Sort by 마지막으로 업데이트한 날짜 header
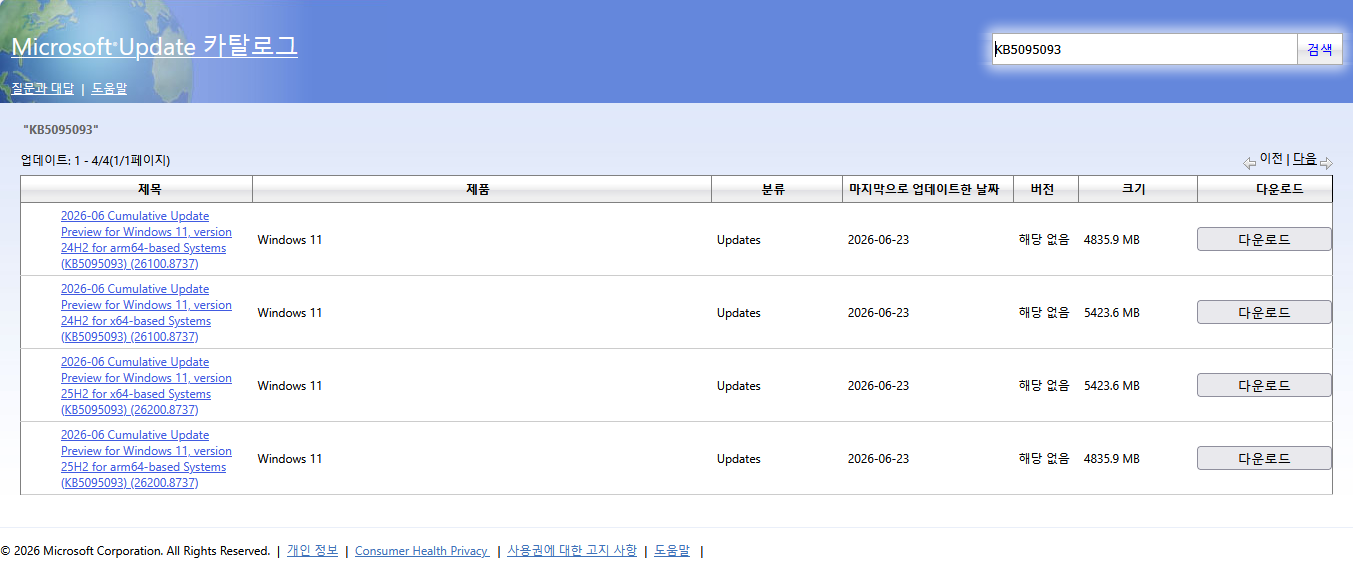 pos(928,189)
